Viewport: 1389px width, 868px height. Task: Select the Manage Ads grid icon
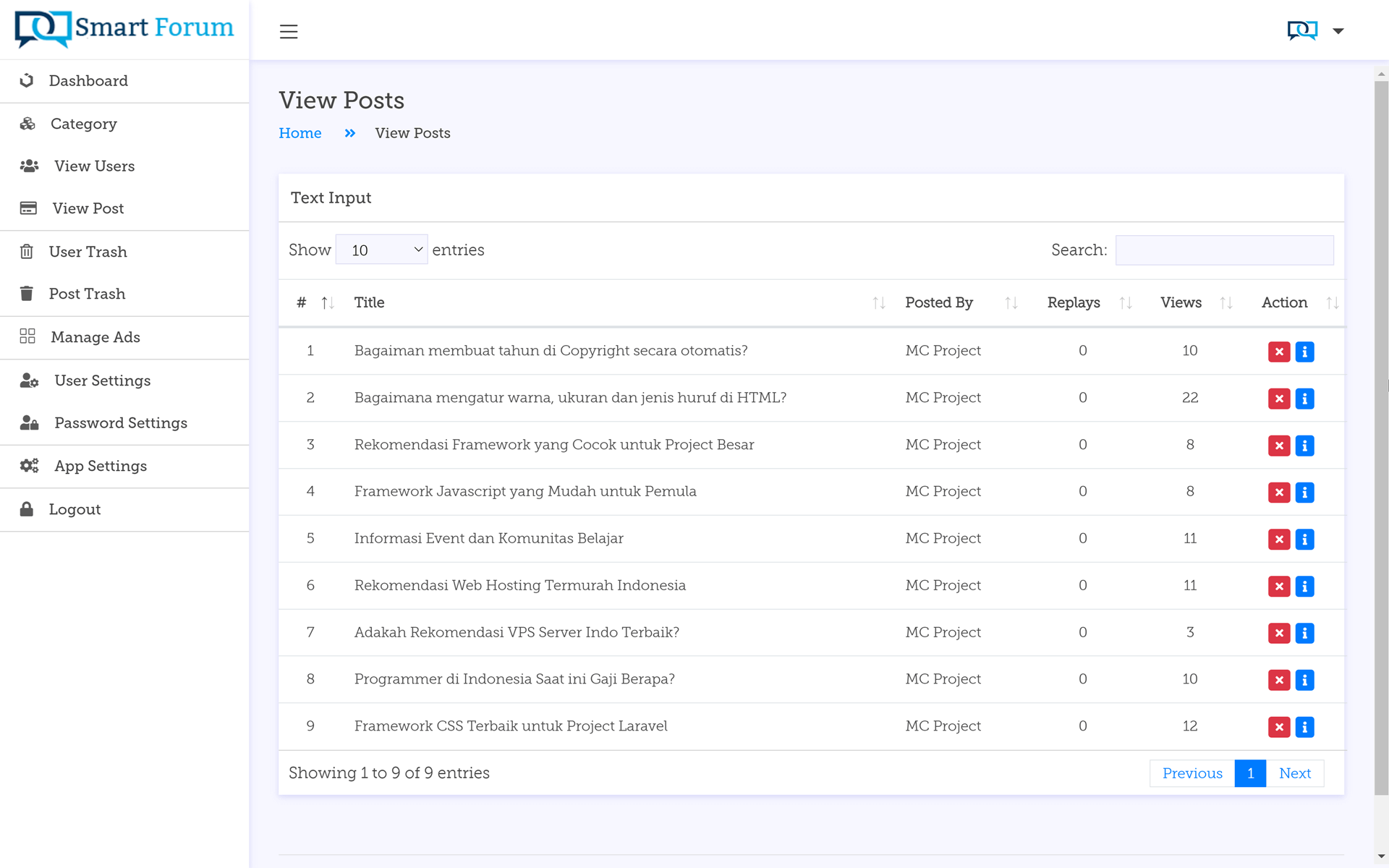27,336
